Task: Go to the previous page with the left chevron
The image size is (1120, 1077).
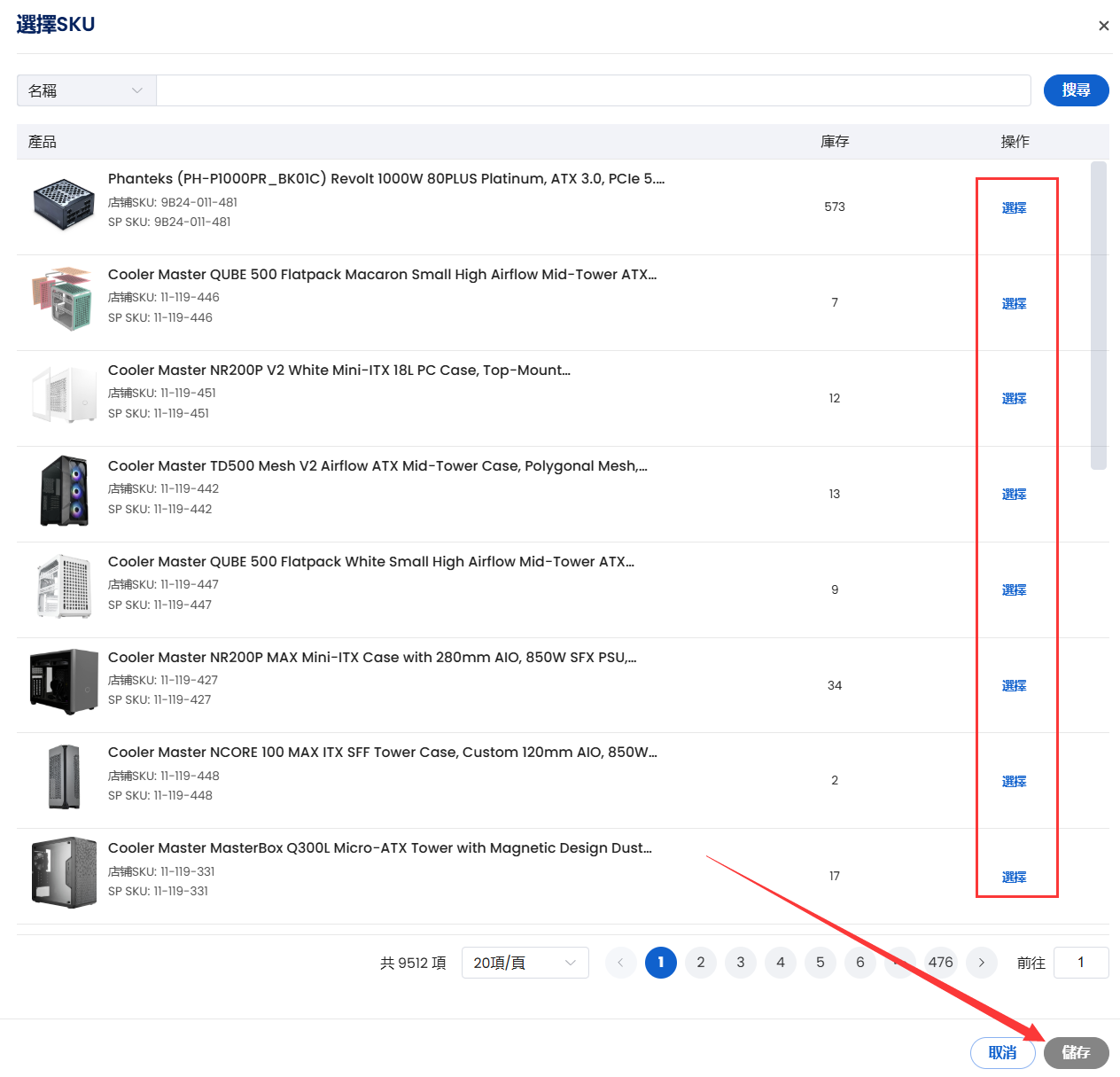Action: click(x=620, y=963)
